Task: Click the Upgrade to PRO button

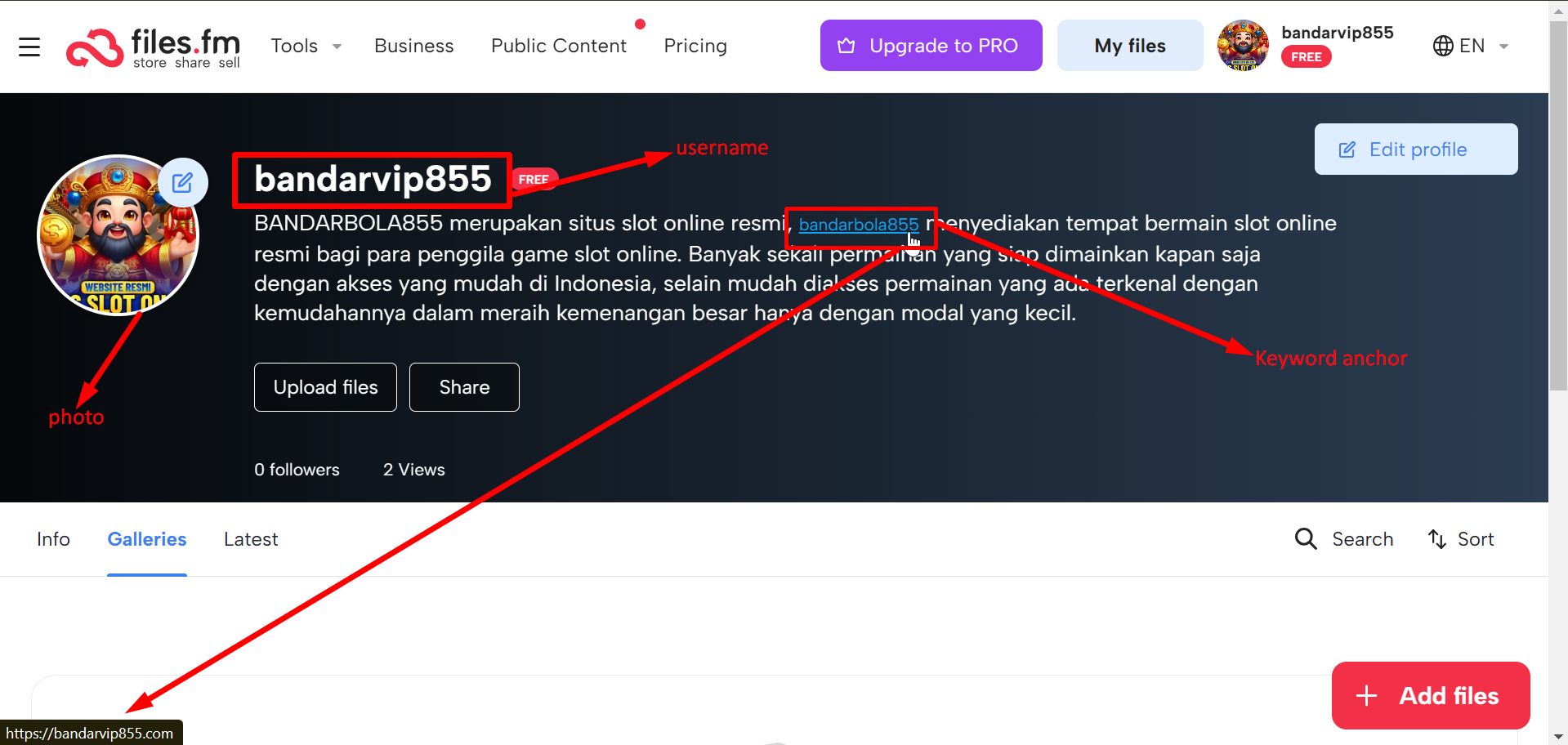Action: pyautogui.click(x=931, y=46)
